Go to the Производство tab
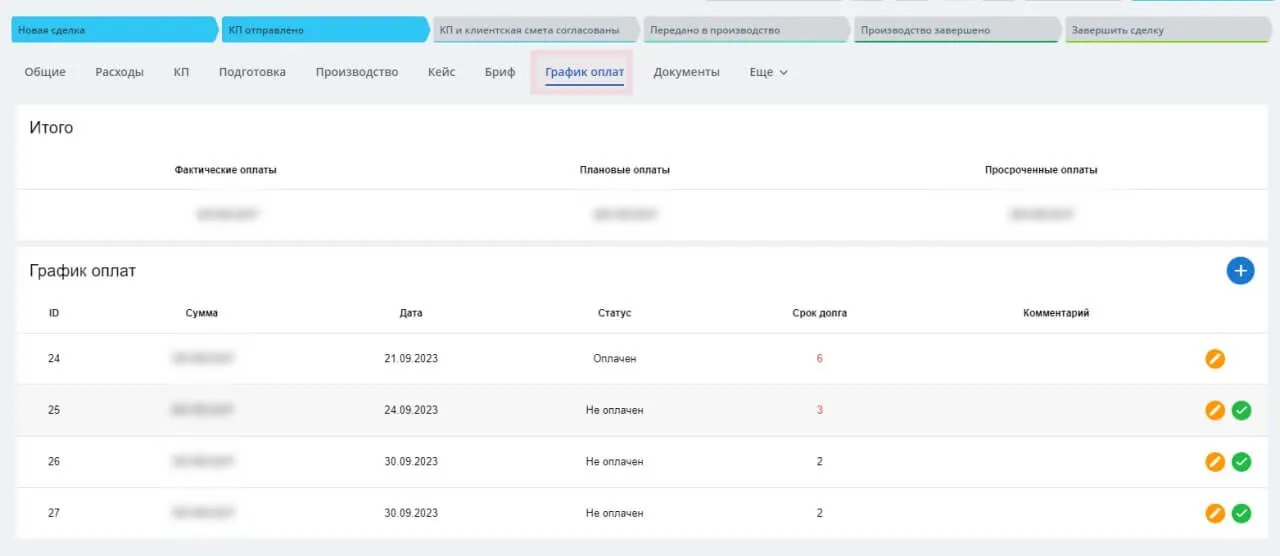This screenshot has width=1280, height=556. pos(356,72)
